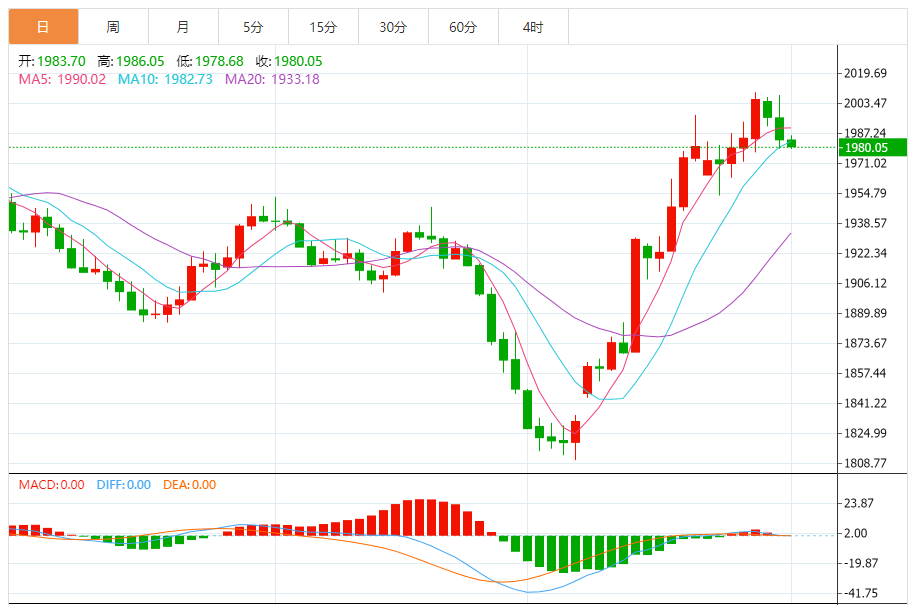This screenshot has height=605, width=914.
Task: Click the 1824.99 price axis label
Action: pyautogui.click(x=865, y=434)
